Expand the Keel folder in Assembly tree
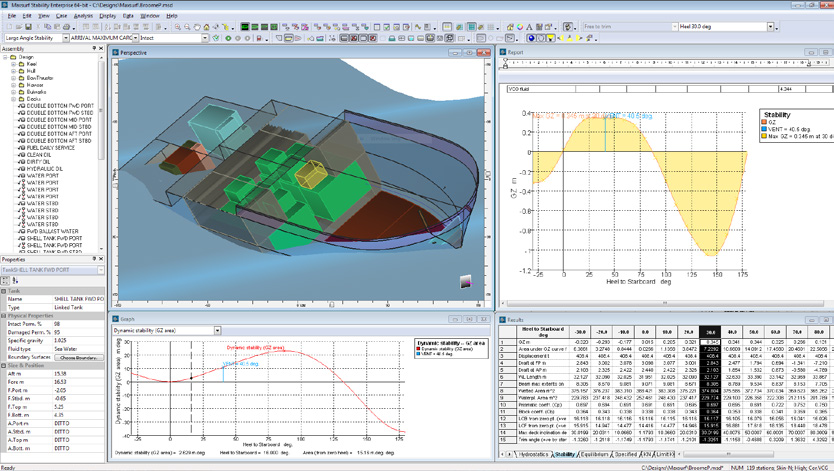The width and height of the screenshot is (834, 471). point(14,64)
